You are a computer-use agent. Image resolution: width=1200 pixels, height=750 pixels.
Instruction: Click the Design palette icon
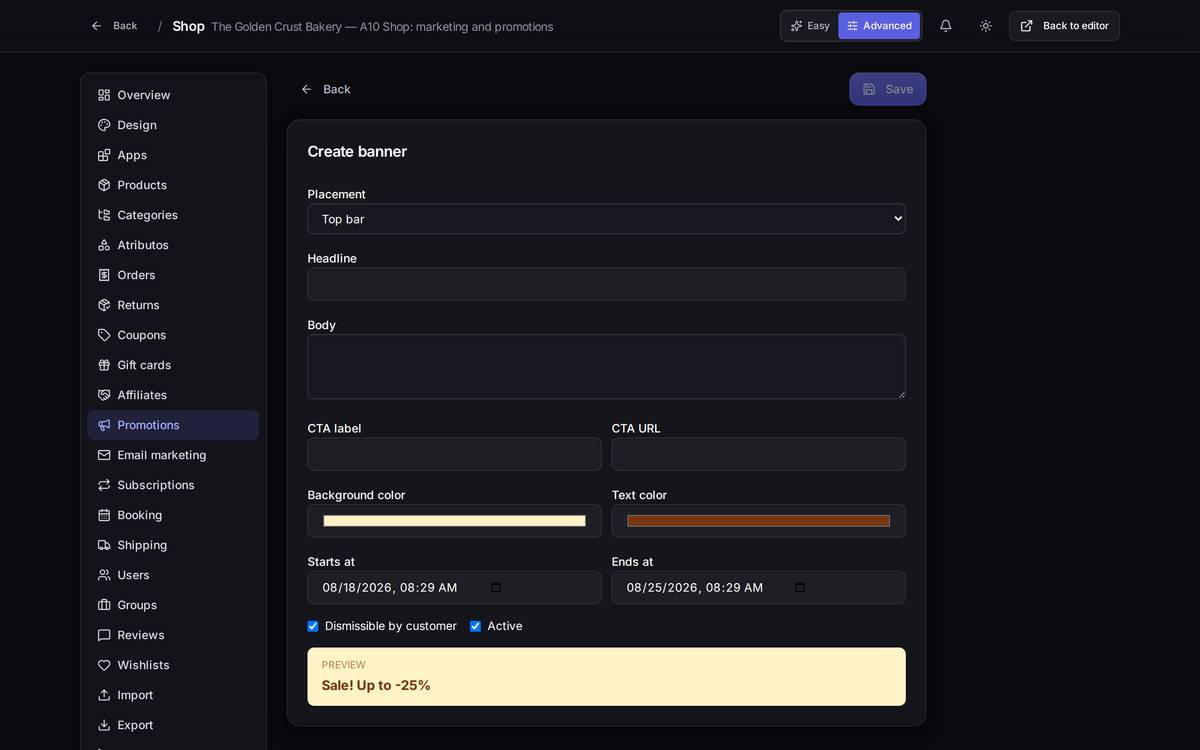tap(104, 125)
